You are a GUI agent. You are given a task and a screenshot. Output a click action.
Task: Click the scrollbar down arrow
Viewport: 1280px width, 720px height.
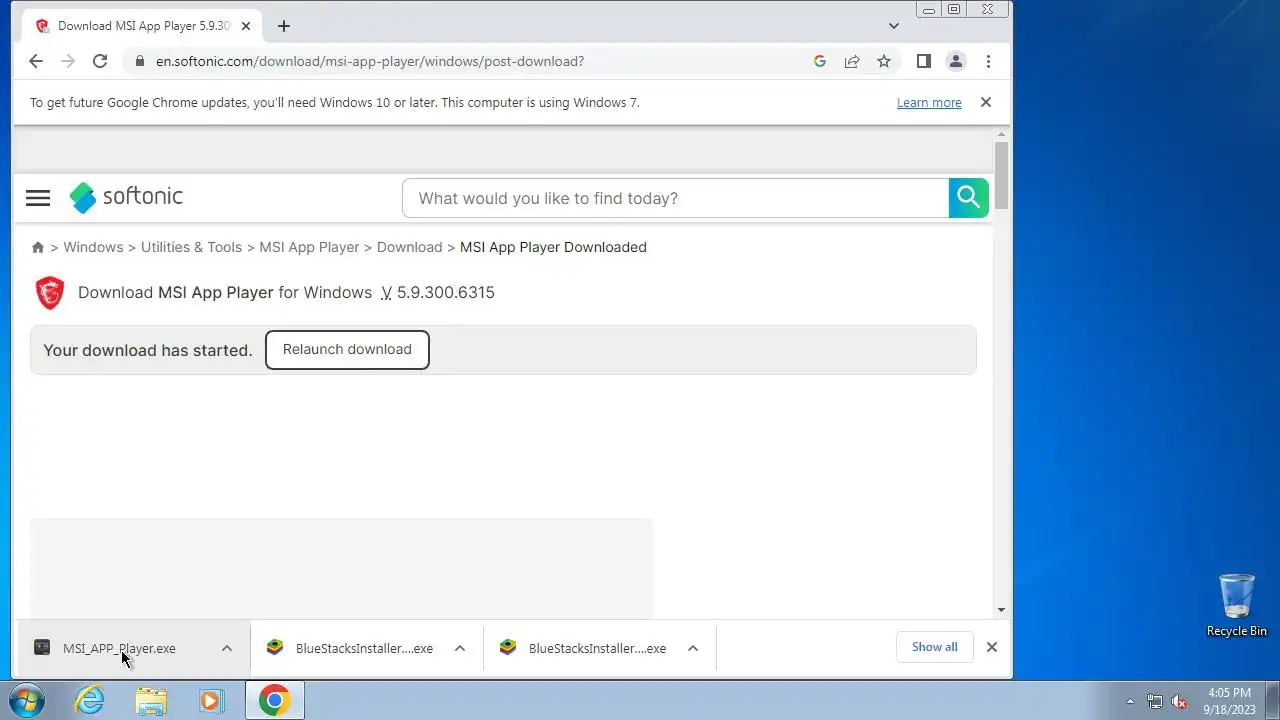1002,610
